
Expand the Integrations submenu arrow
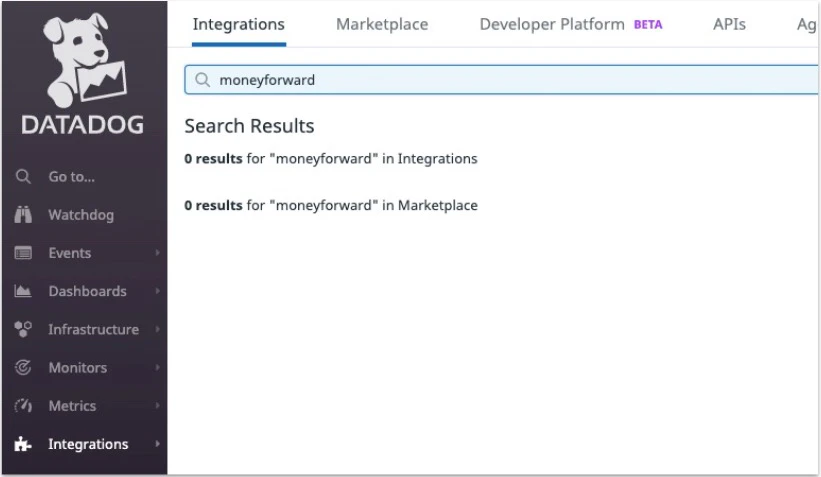[157, 443]
